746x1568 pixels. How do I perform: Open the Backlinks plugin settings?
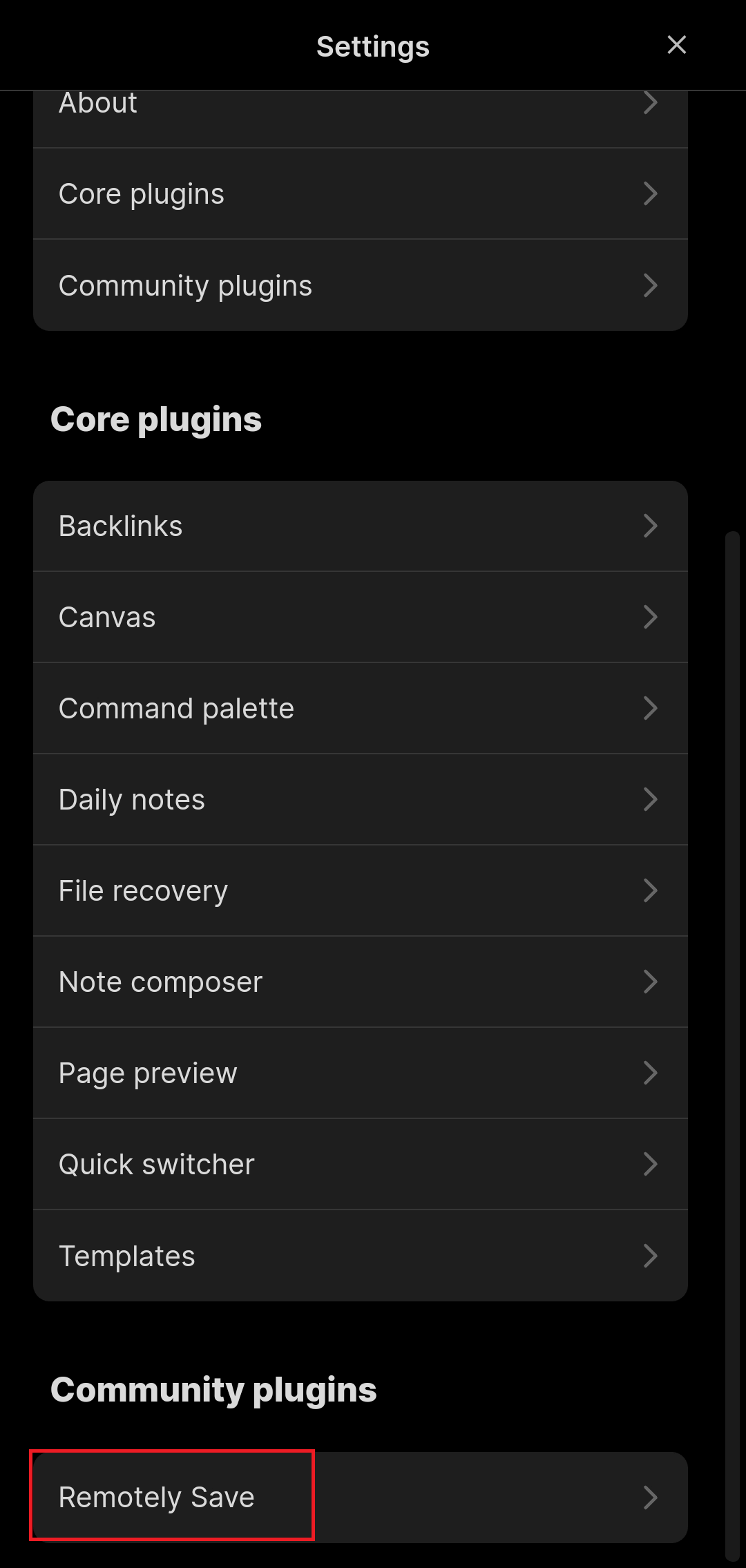point(359,526)
